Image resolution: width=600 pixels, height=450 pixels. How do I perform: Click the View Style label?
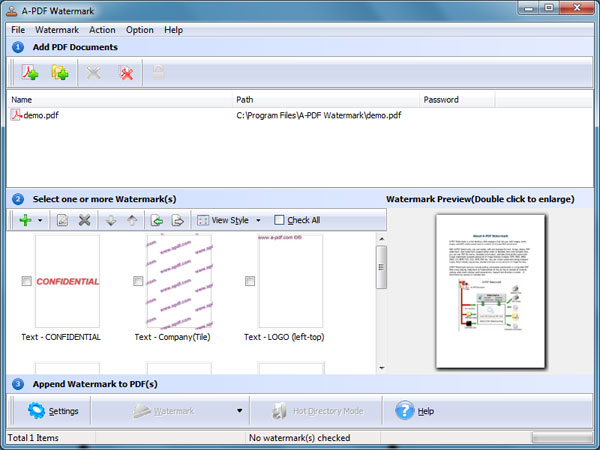pos(230,220)
